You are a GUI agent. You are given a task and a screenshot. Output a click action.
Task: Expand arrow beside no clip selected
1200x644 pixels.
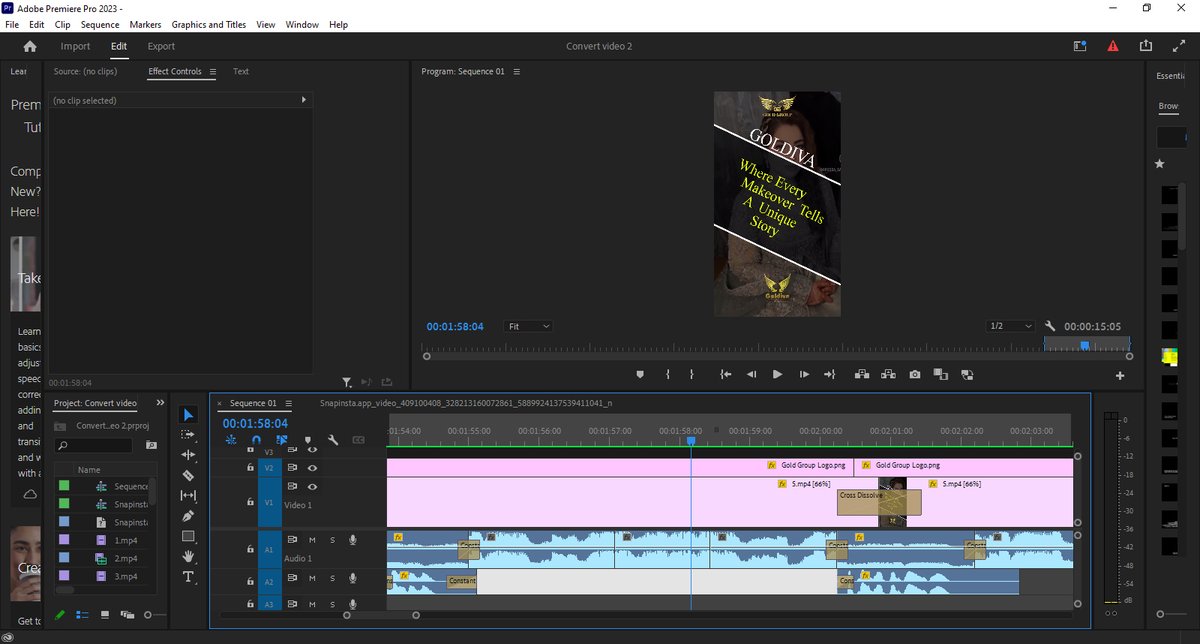(303, 100)
